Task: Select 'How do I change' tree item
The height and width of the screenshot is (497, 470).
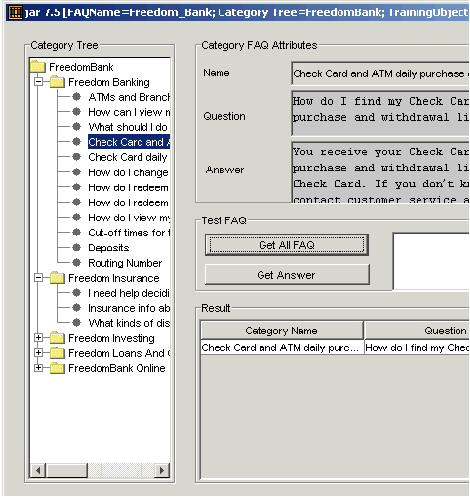Action: [128, 172]
